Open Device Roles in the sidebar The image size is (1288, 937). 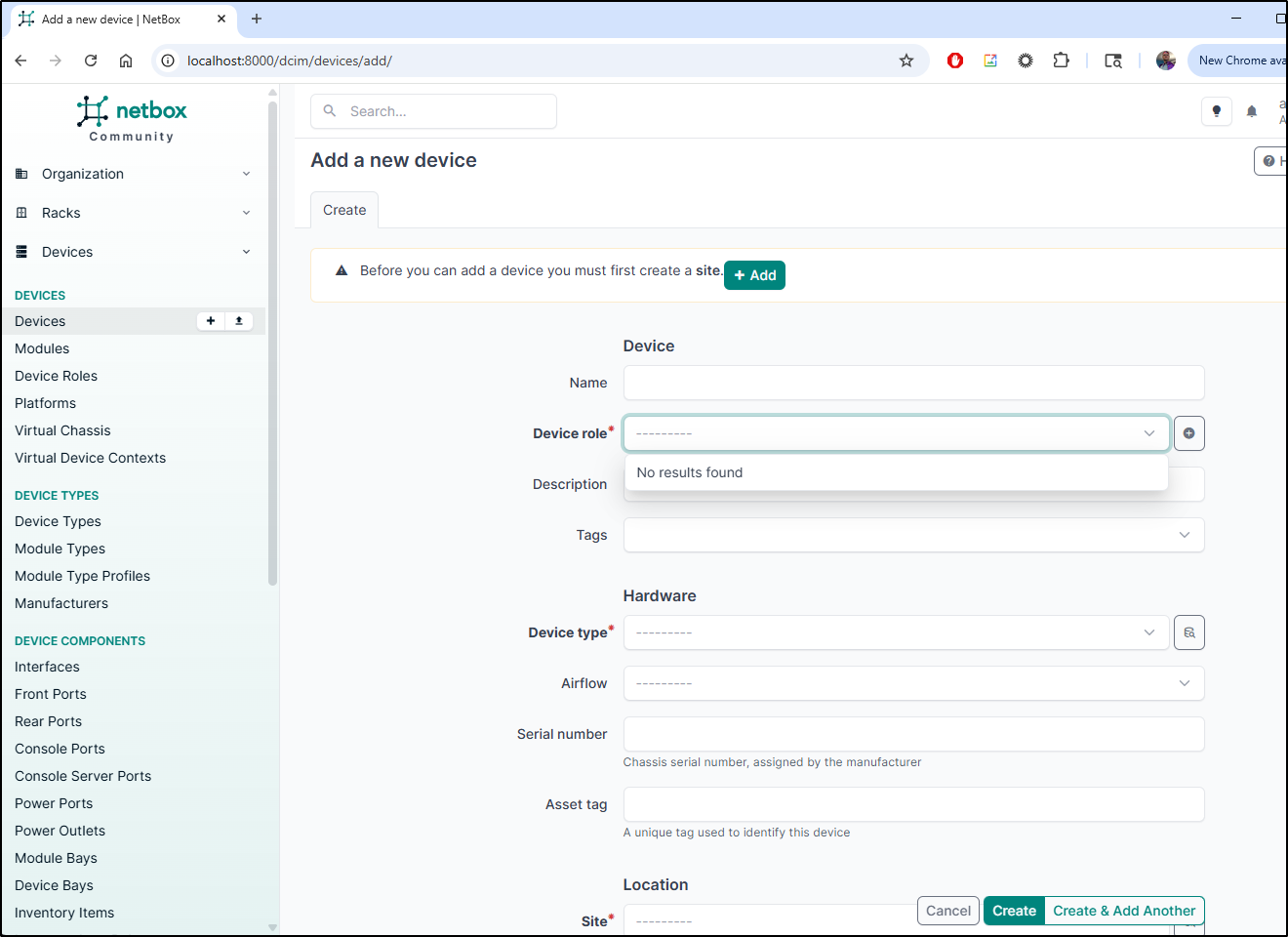click(56, 376)
